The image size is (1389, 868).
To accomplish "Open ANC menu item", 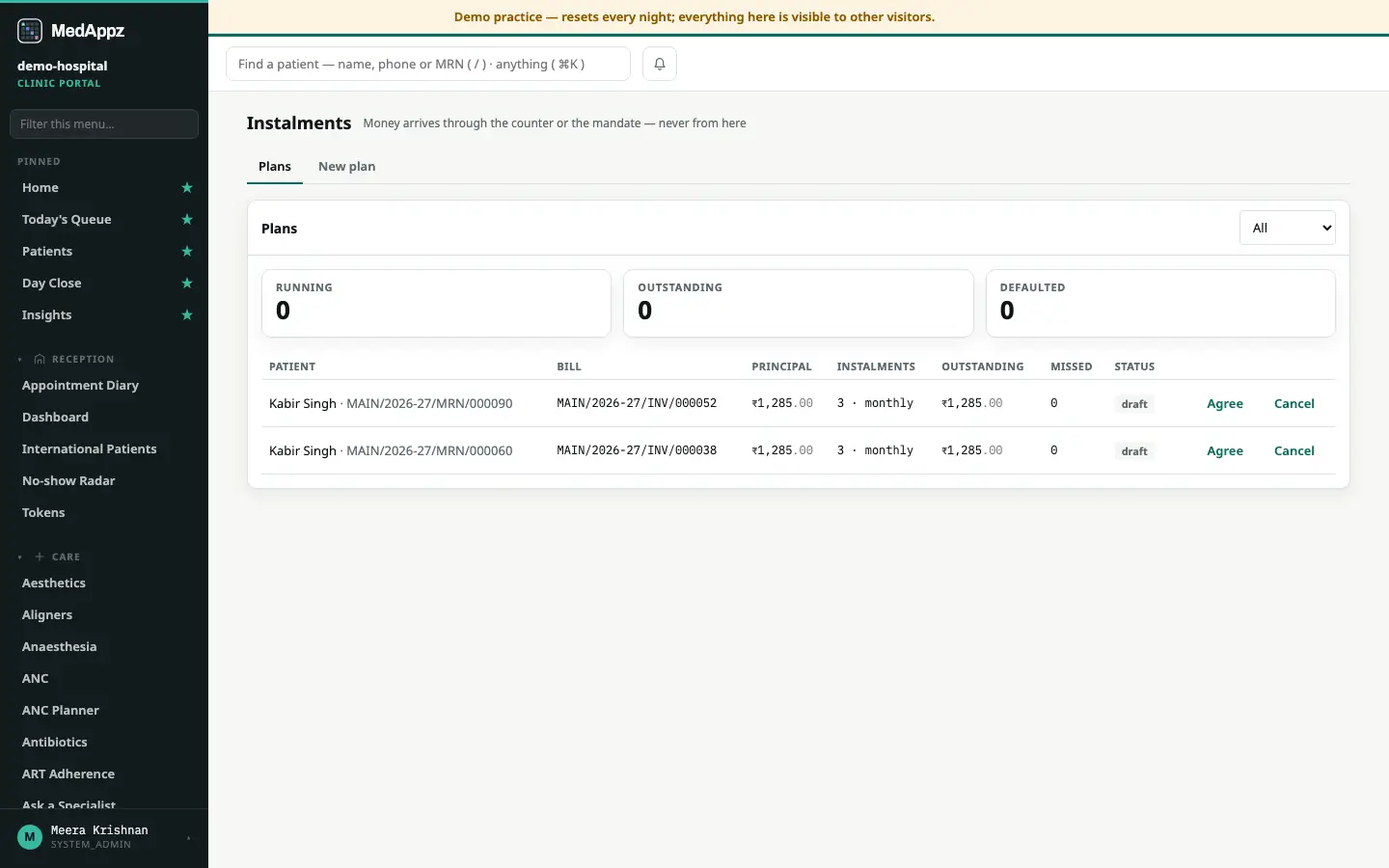I will pyautogui.click(x=36, y=679).
